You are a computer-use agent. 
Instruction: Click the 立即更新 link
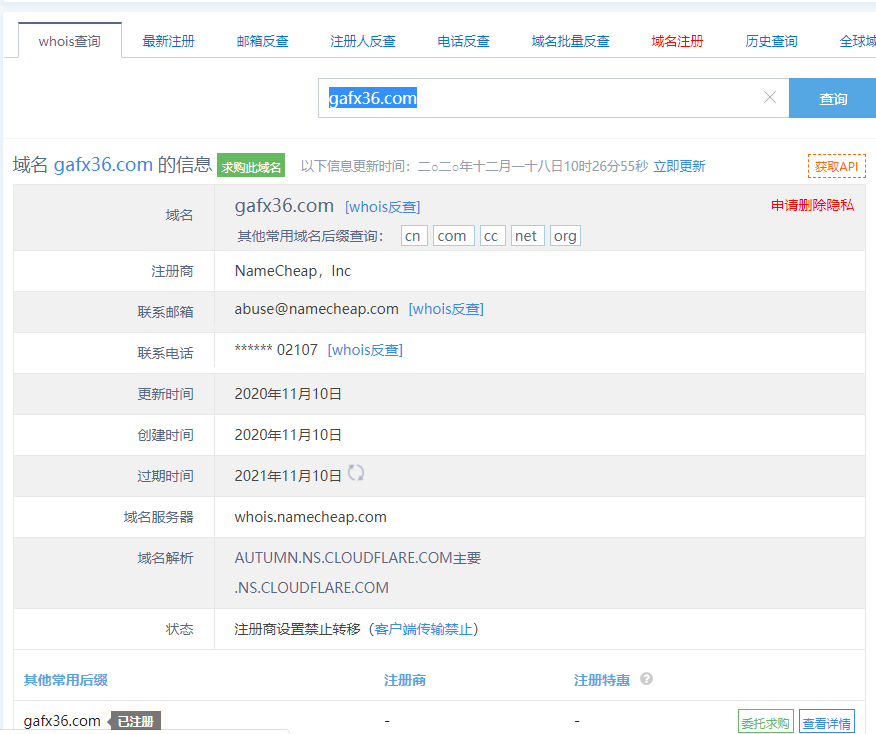tap(679, 166)
